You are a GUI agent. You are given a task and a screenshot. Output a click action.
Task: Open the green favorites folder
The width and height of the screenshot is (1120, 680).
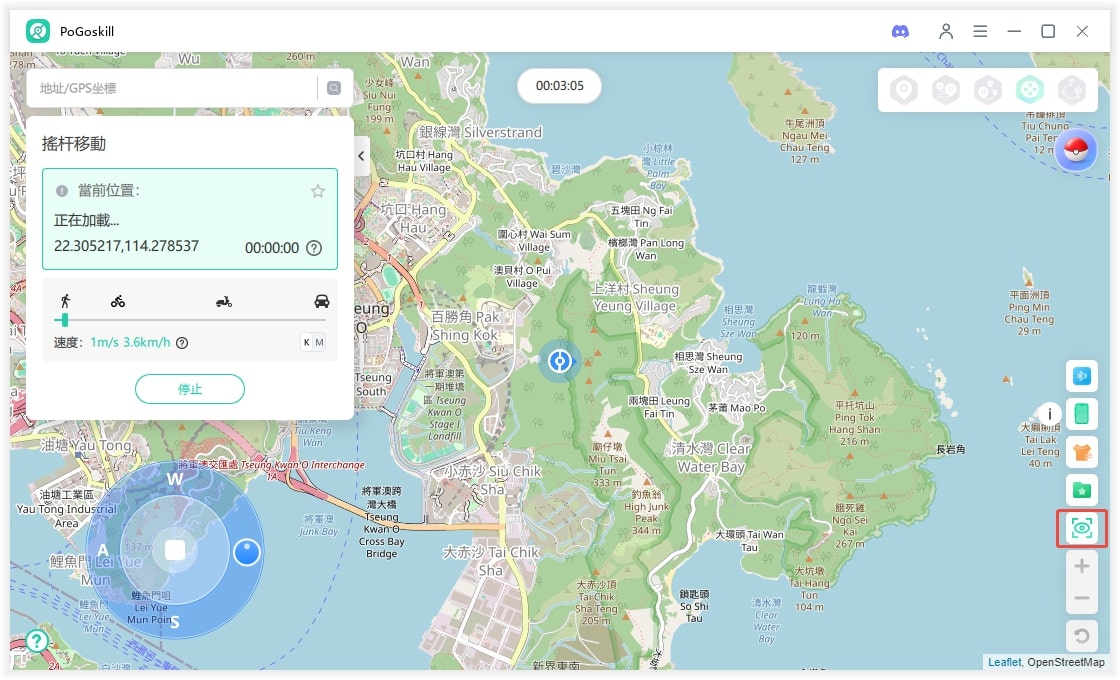pyautogui.click(x=1081, y=490)
